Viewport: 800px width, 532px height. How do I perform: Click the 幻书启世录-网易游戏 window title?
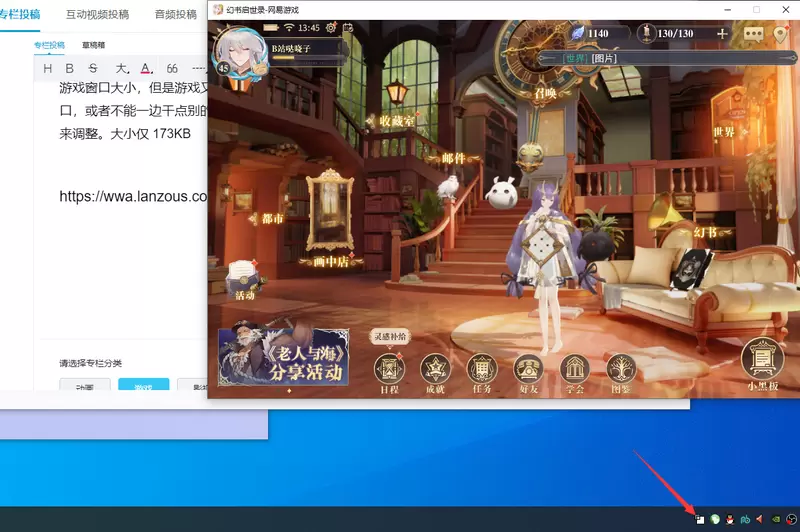click(263, 10)
